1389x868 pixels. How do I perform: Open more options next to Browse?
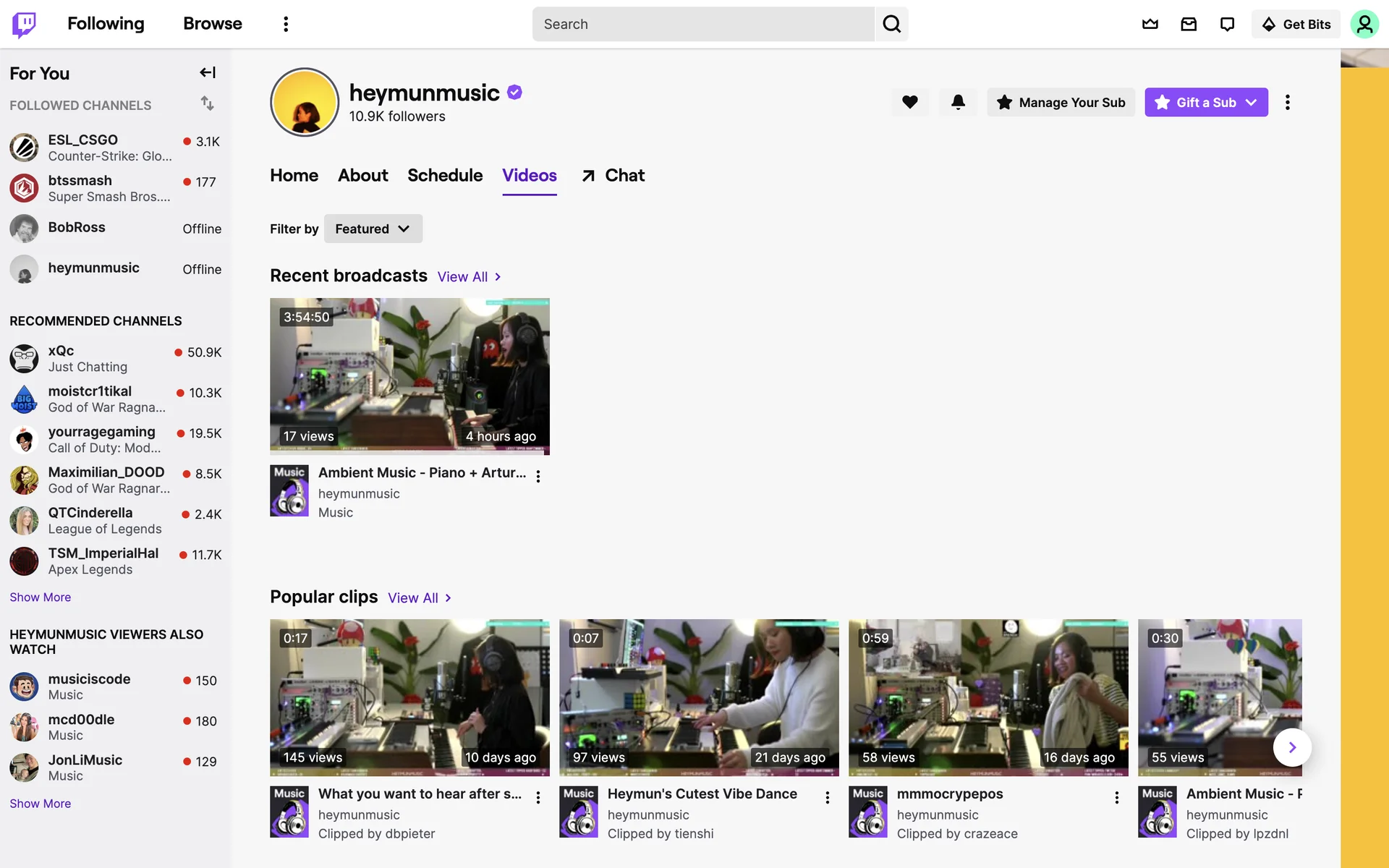(286, 24)
